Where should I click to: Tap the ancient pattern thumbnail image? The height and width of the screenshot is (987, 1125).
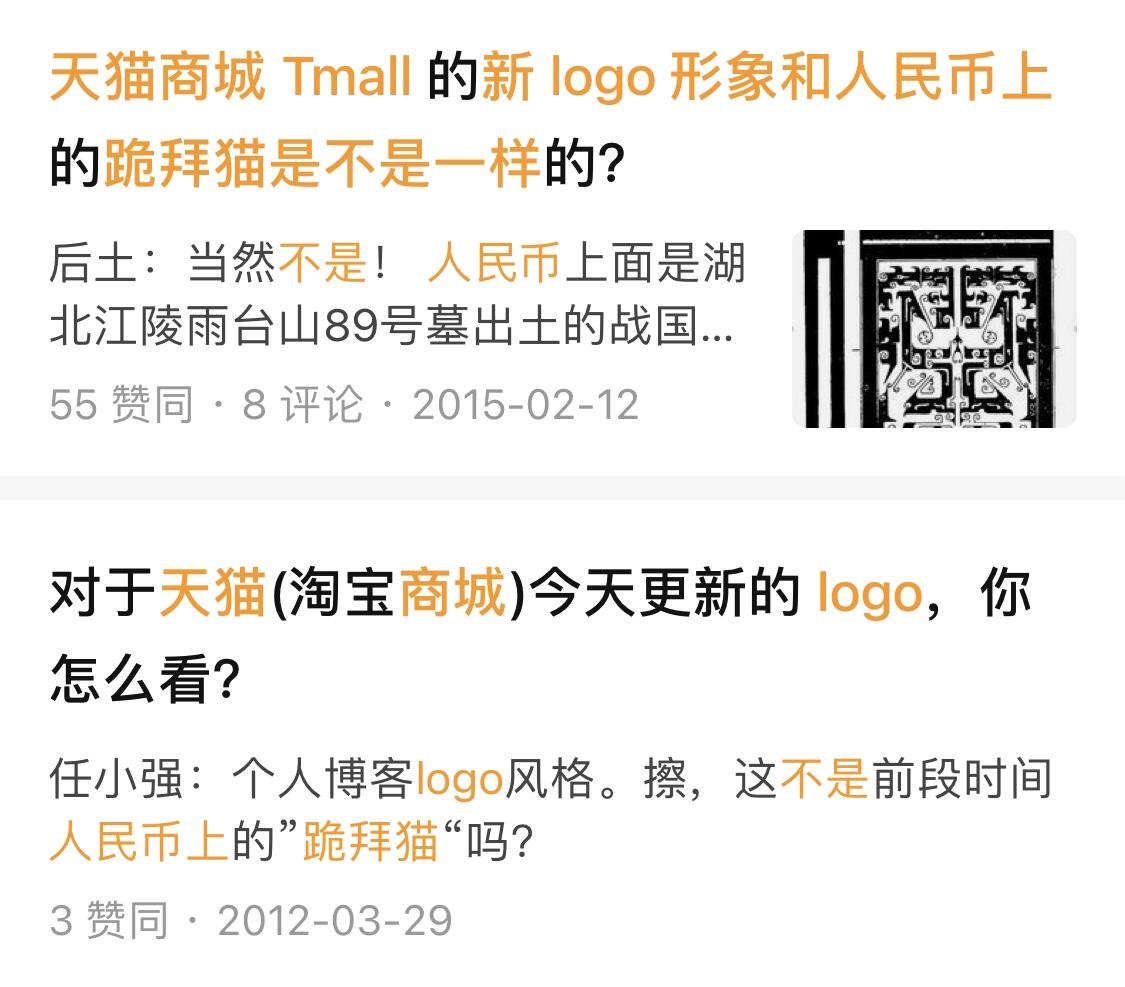coord(934,329)
